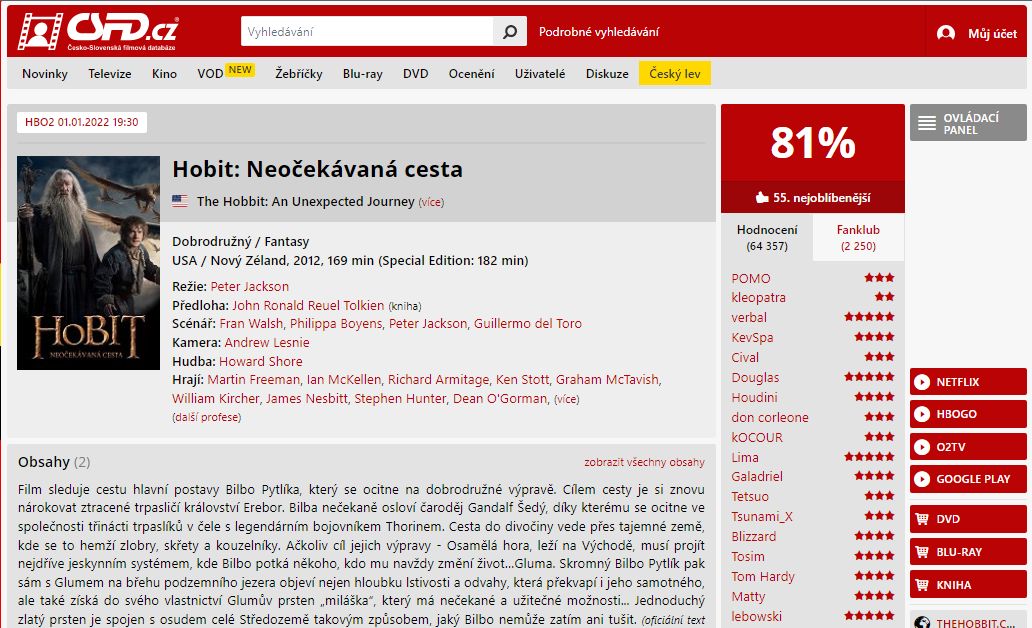Image resolution: width=1032 pixels, height=628 pixels.
Task: Expand více after the cast list
Action: click(566, 399)
